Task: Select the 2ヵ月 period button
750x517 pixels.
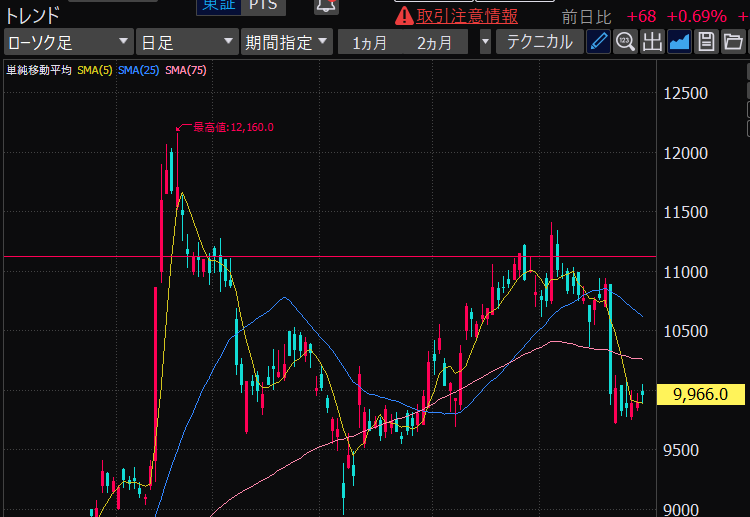Action: [x=434, y=43]
